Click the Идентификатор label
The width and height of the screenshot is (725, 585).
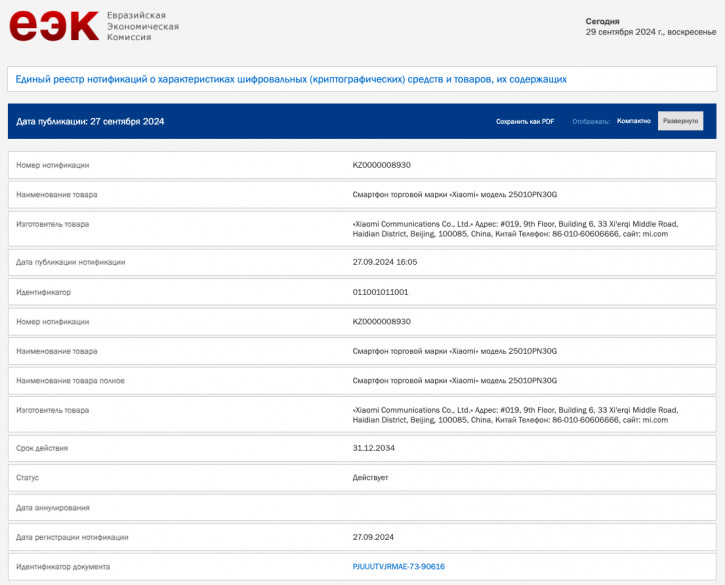coord(43,292)
